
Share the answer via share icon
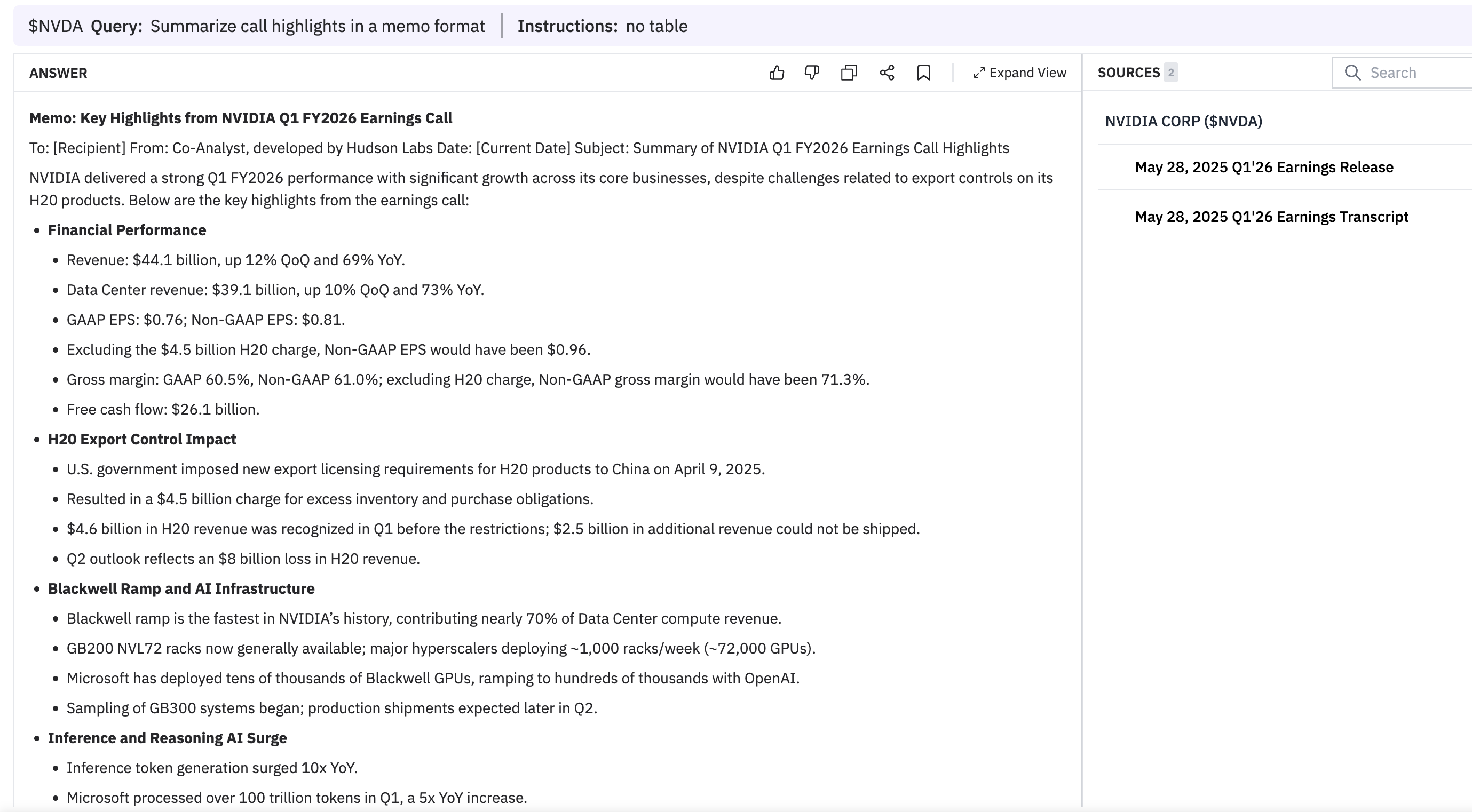(887, 73)
